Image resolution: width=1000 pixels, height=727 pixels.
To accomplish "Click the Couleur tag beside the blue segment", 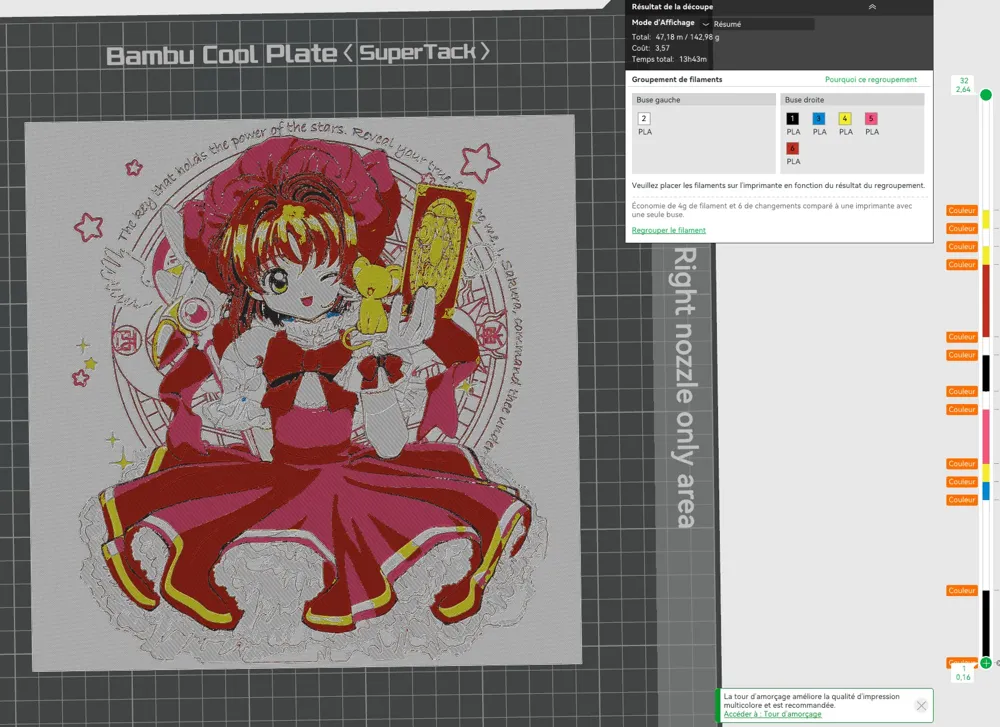I will 962,500.
